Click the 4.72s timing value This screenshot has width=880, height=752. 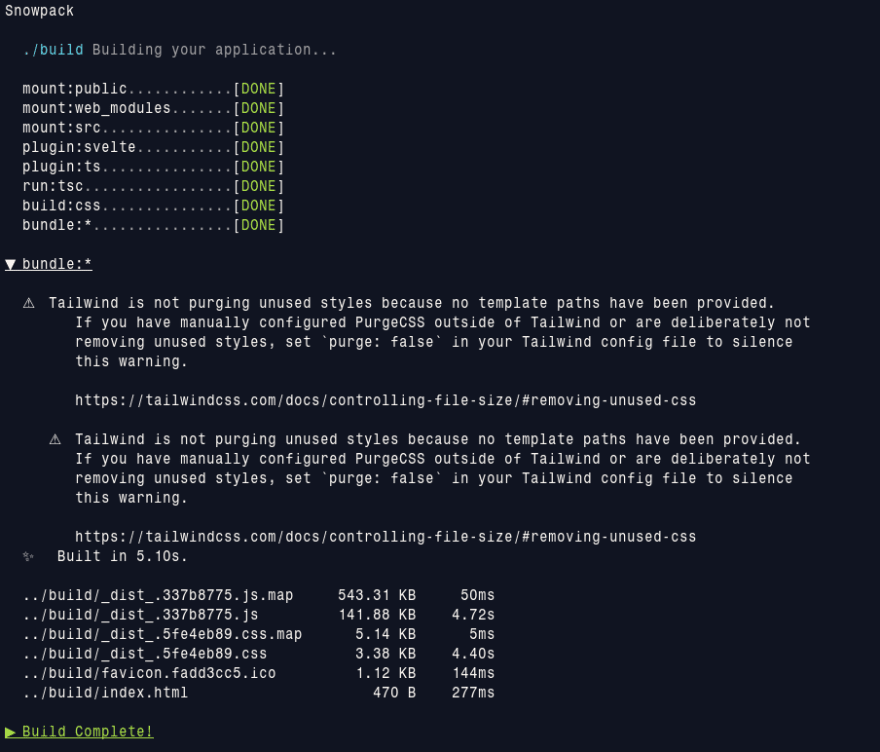pos(473,615)
